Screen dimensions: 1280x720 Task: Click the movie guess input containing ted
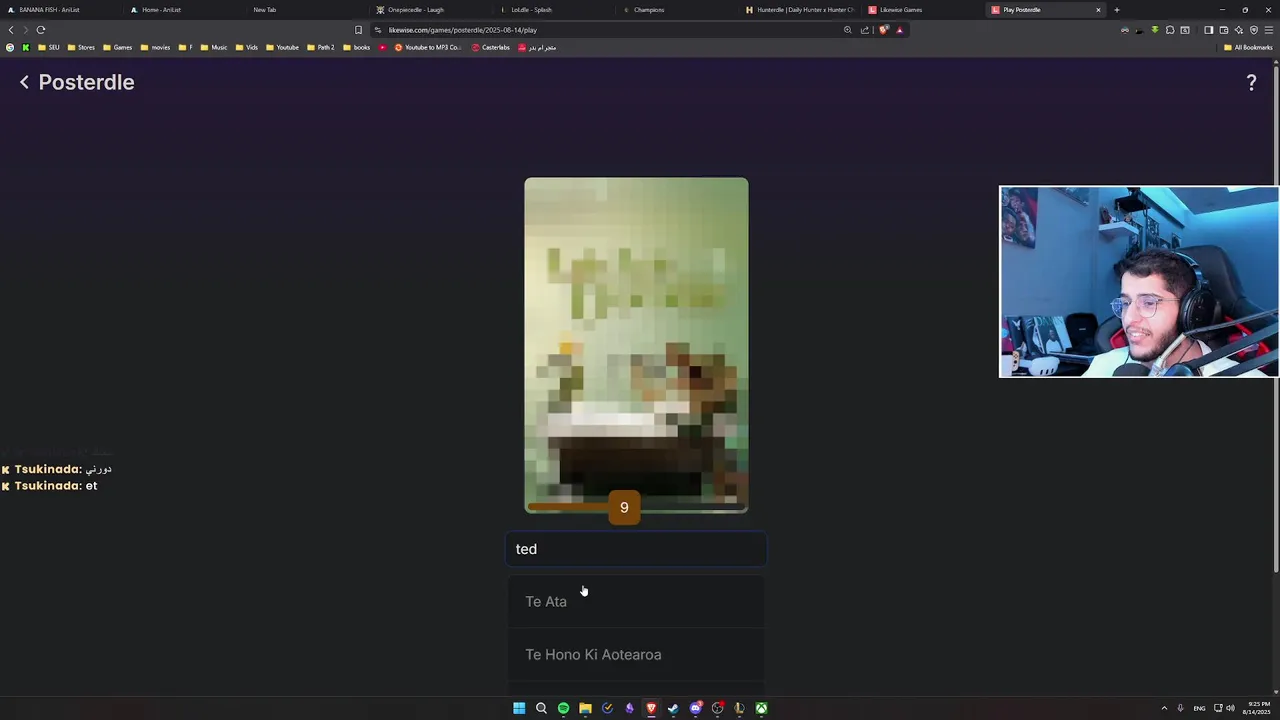[x=636, y=549]
